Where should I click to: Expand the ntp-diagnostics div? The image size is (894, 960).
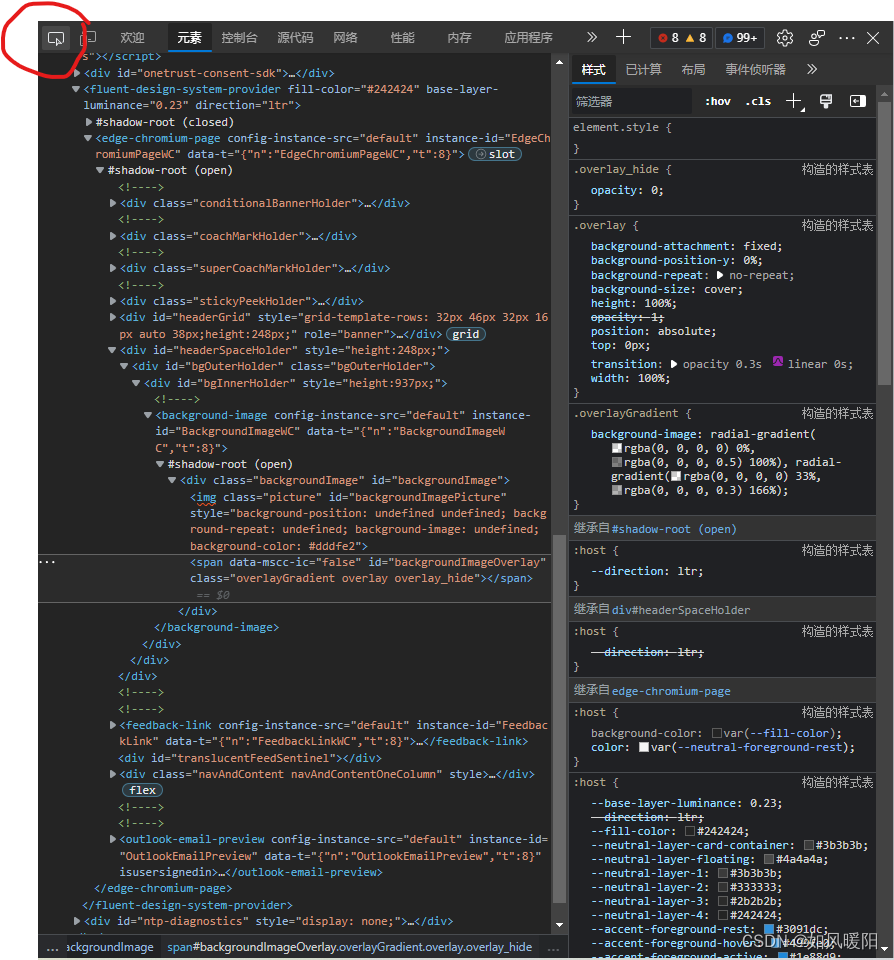tap(77, 921)
